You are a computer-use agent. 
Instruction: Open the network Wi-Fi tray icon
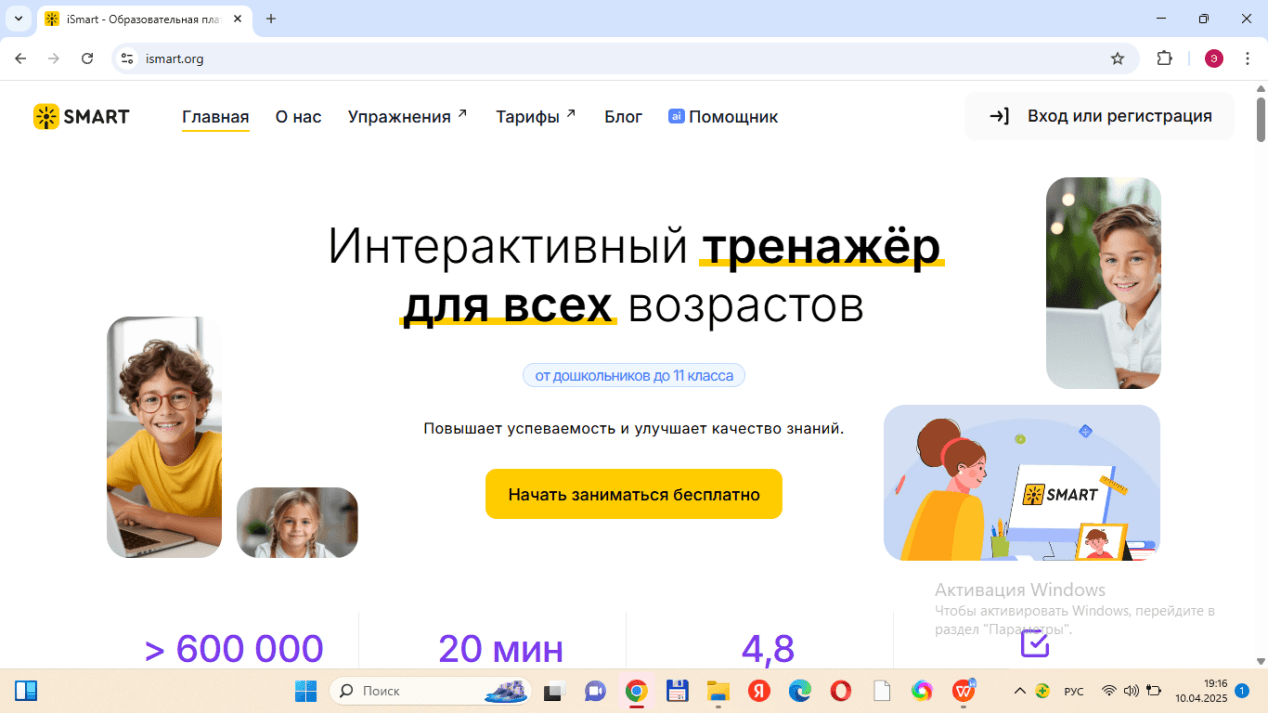tap(1108, 691)
